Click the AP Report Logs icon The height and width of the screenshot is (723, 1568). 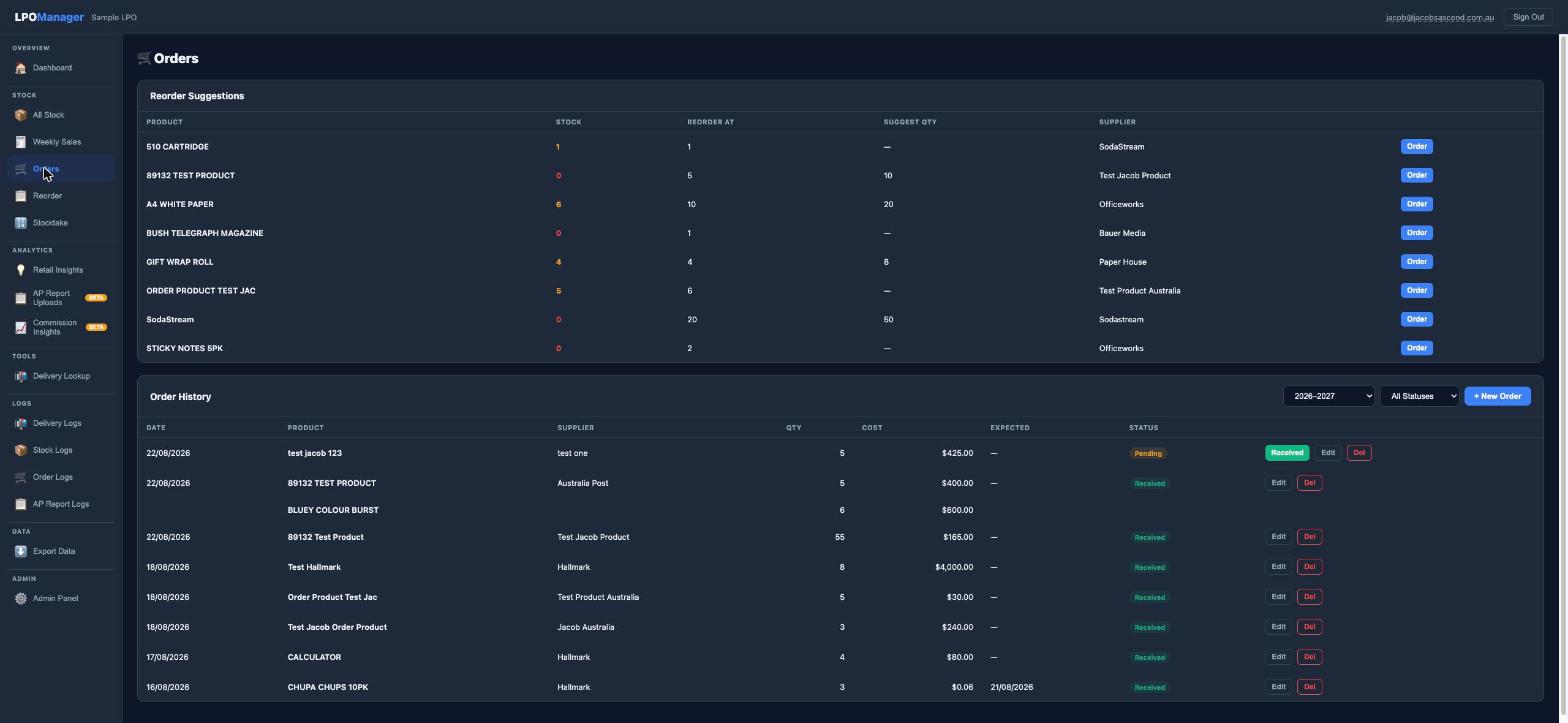point(21,504)
